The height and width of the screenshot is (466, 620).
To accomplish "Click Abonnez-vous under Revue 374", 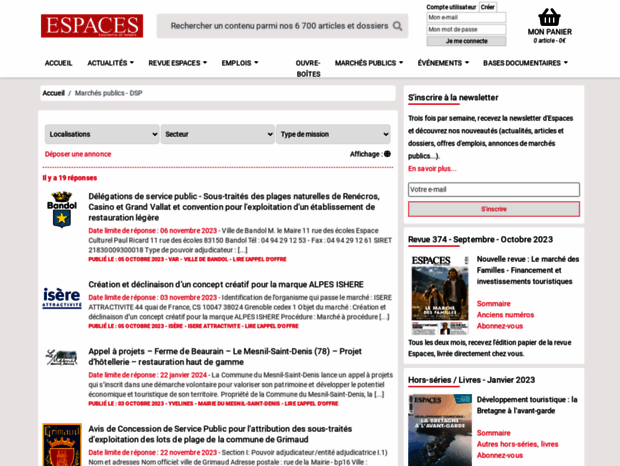I will coord(499,326).
